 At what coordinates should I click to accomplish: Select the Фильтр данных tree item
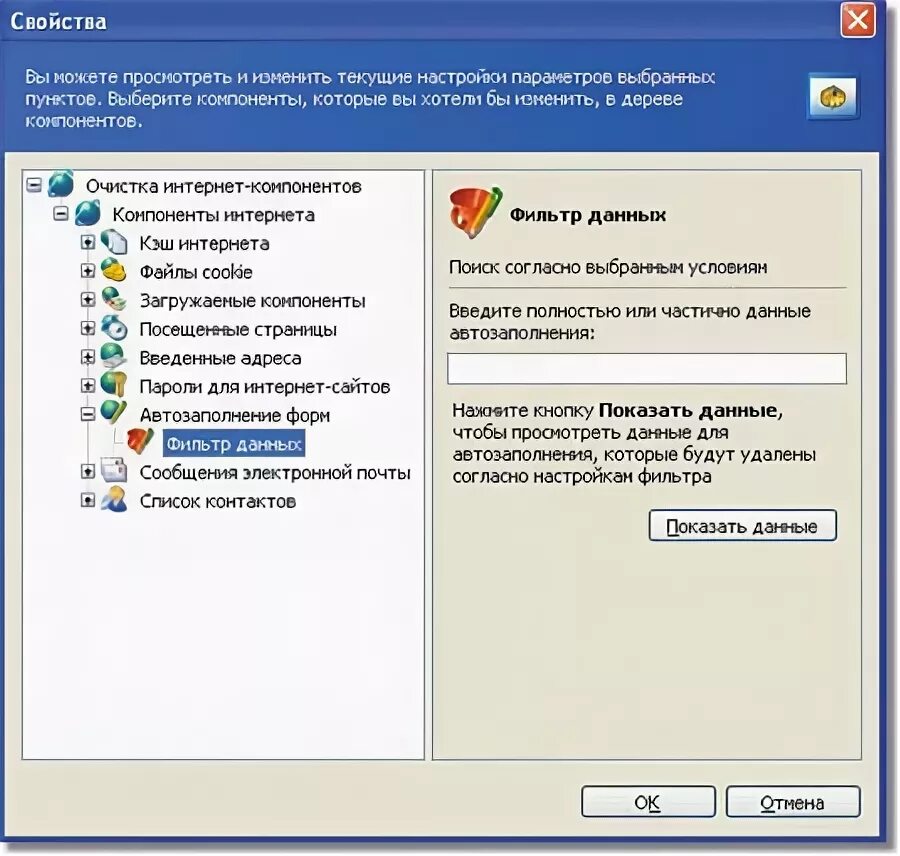[x=234, y=444]
